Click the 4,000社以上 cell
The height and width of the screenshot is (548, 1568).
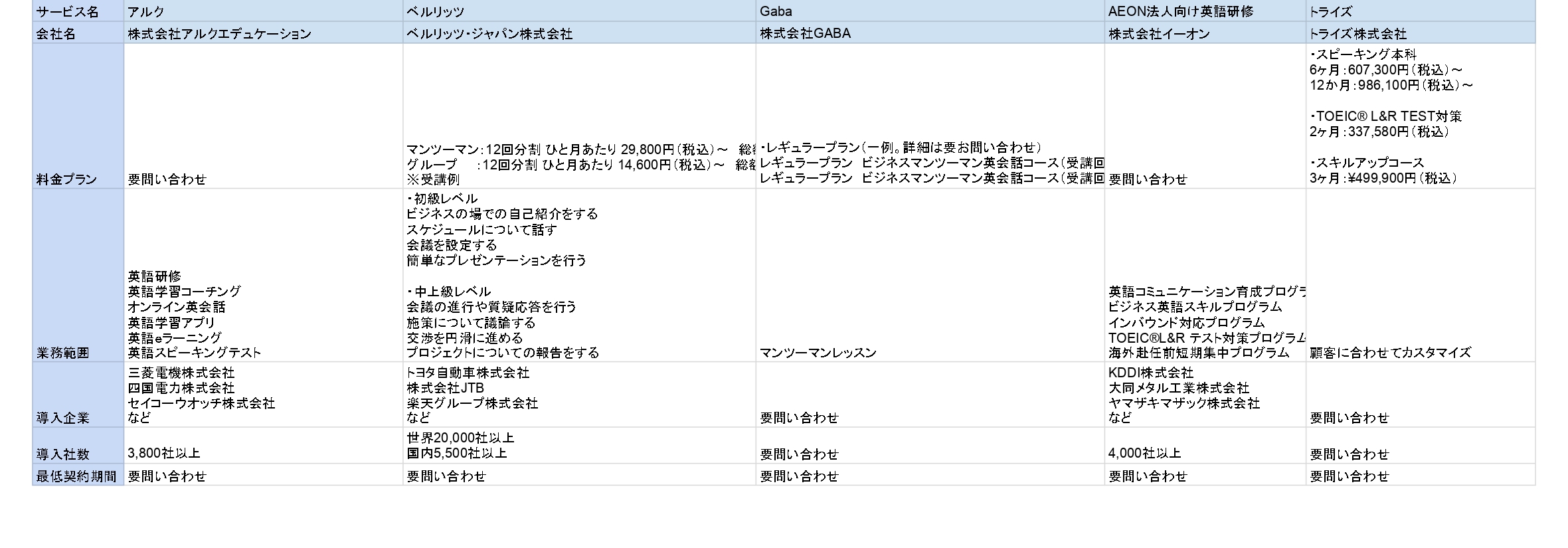coord(1205,446)
